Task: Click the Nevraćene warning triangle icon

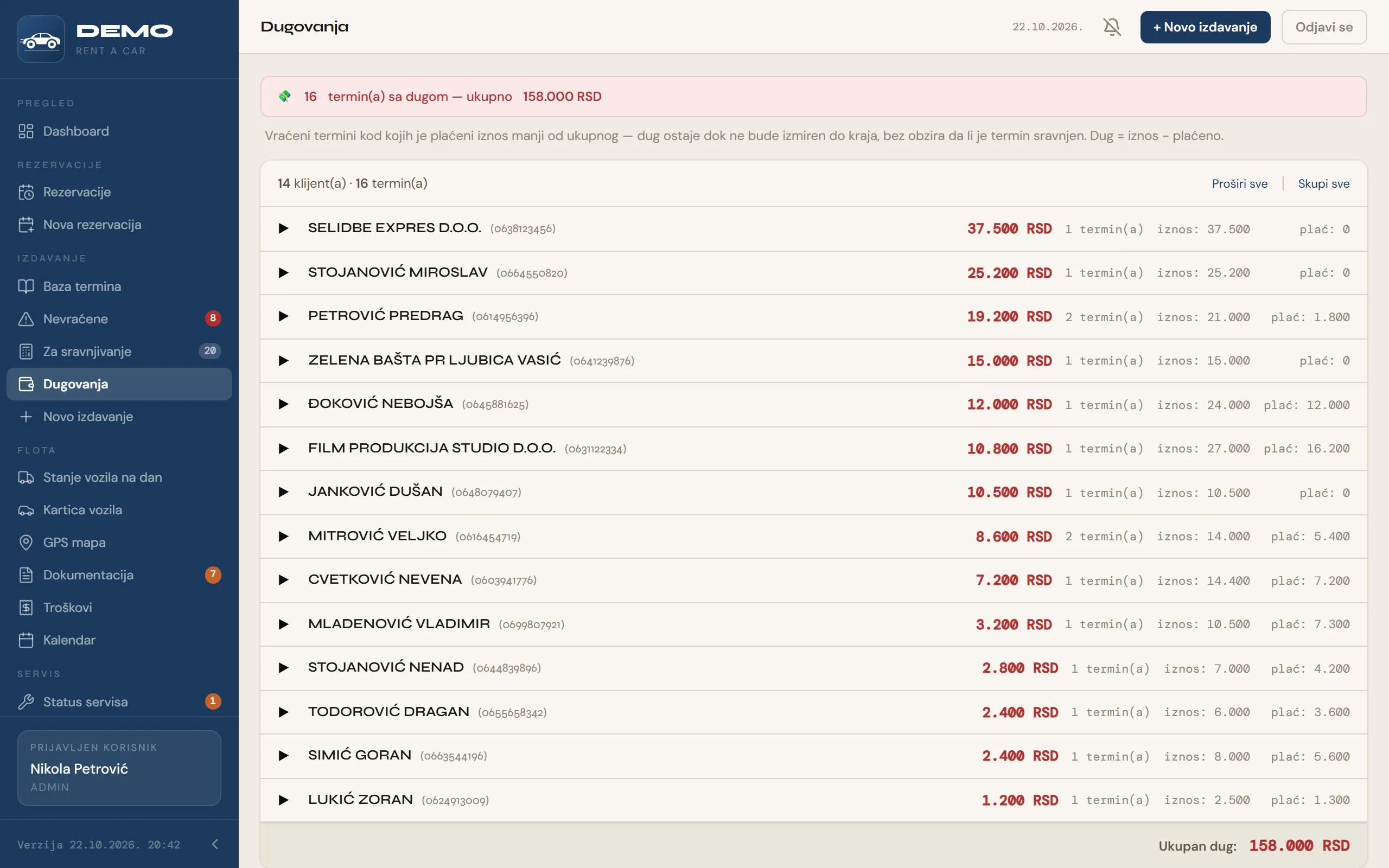Action: (26, 318)
